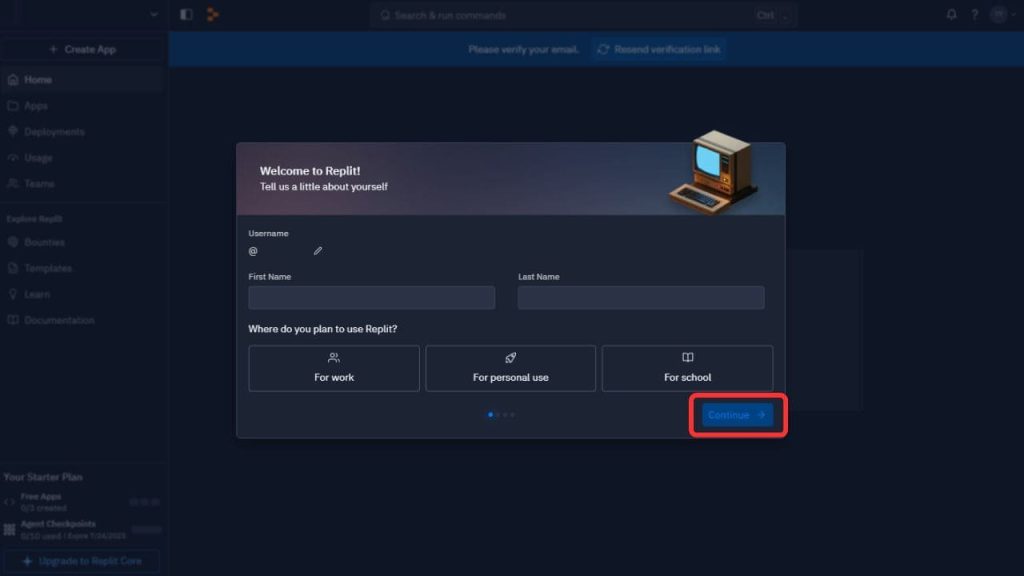
Task: Open the help question mark icon
Action: (974, 14)
